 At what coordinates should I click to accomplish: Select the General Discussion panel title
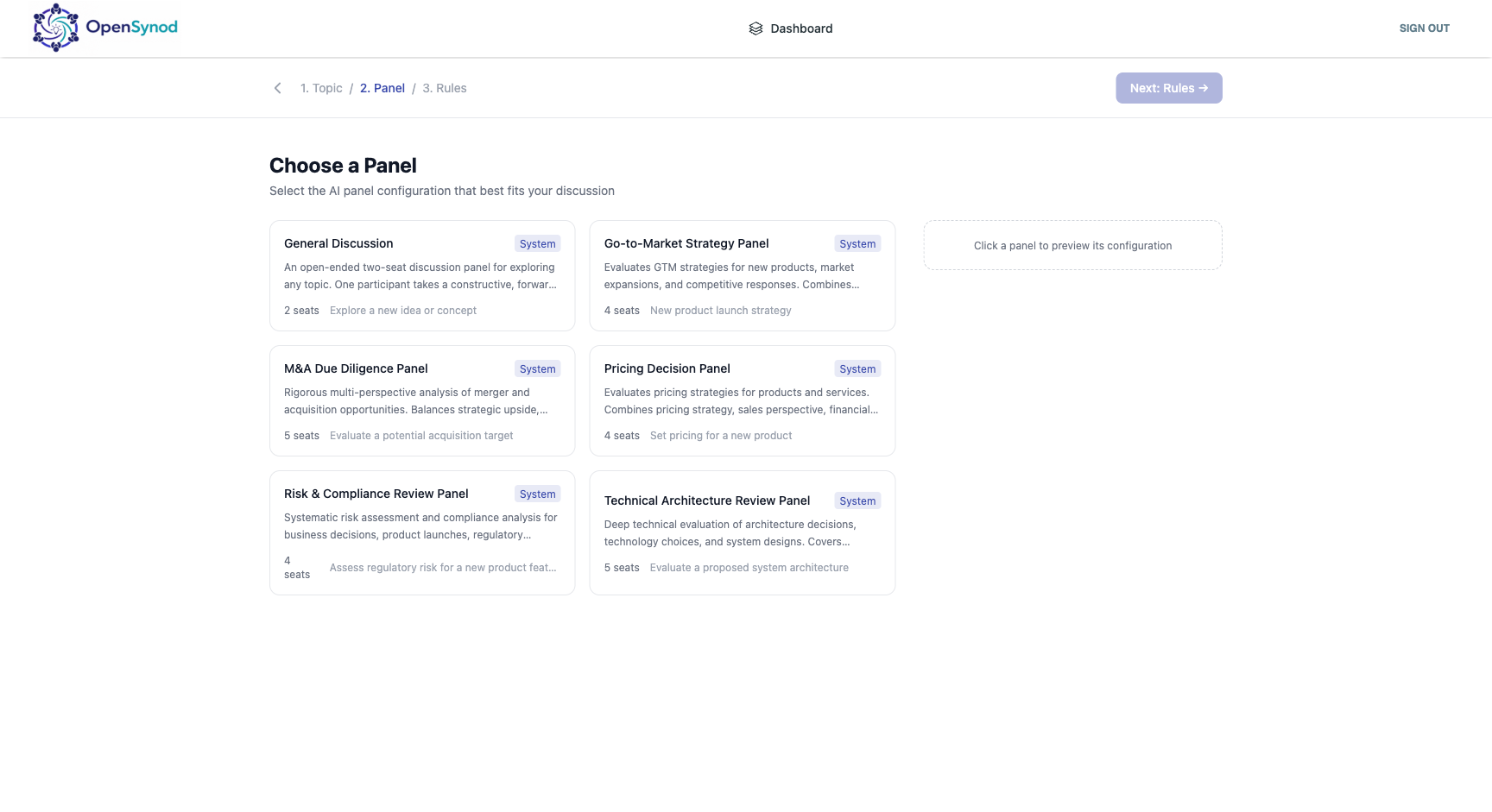pyautogui.click(x=338, y=243)
